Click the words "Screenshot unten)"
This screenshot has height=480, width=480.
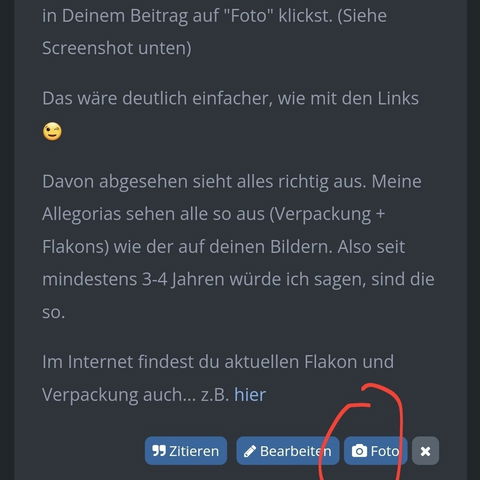117,48
